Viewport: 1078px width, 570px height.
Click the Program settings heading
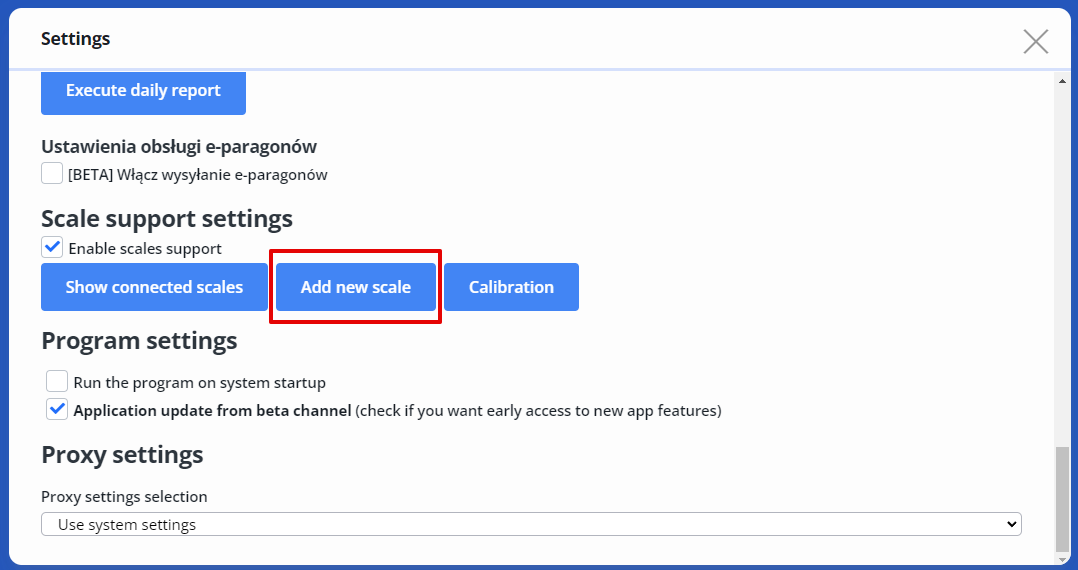(139, 341)
